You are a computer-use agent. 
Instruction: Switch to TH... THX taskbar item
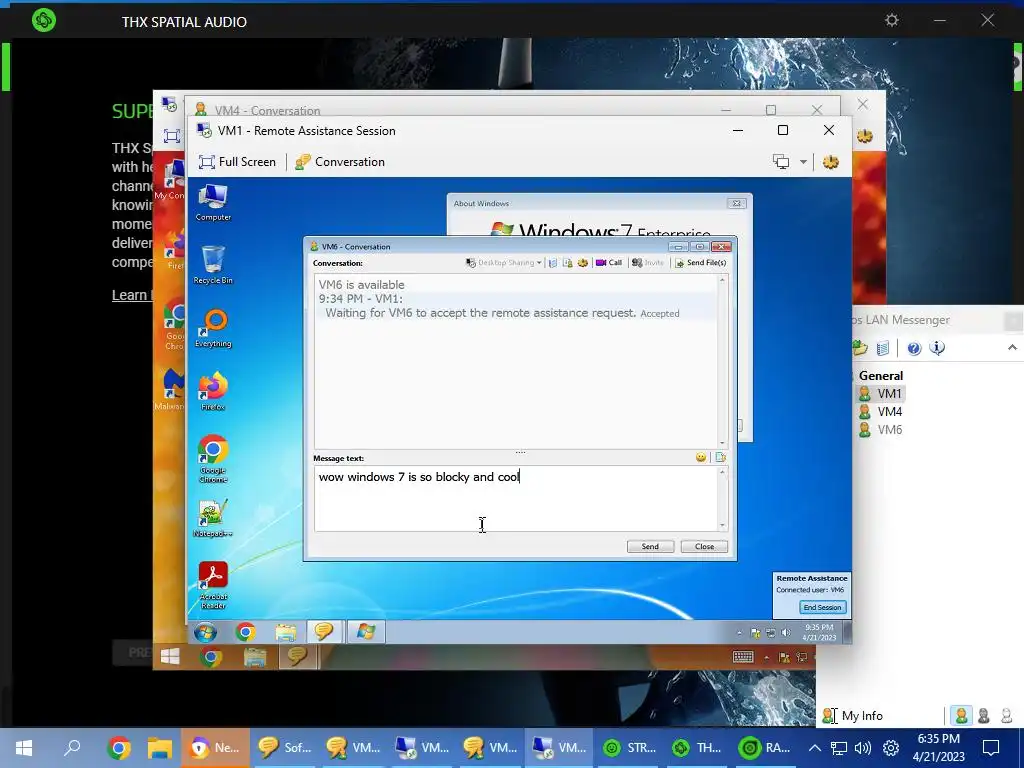[697, 748]
